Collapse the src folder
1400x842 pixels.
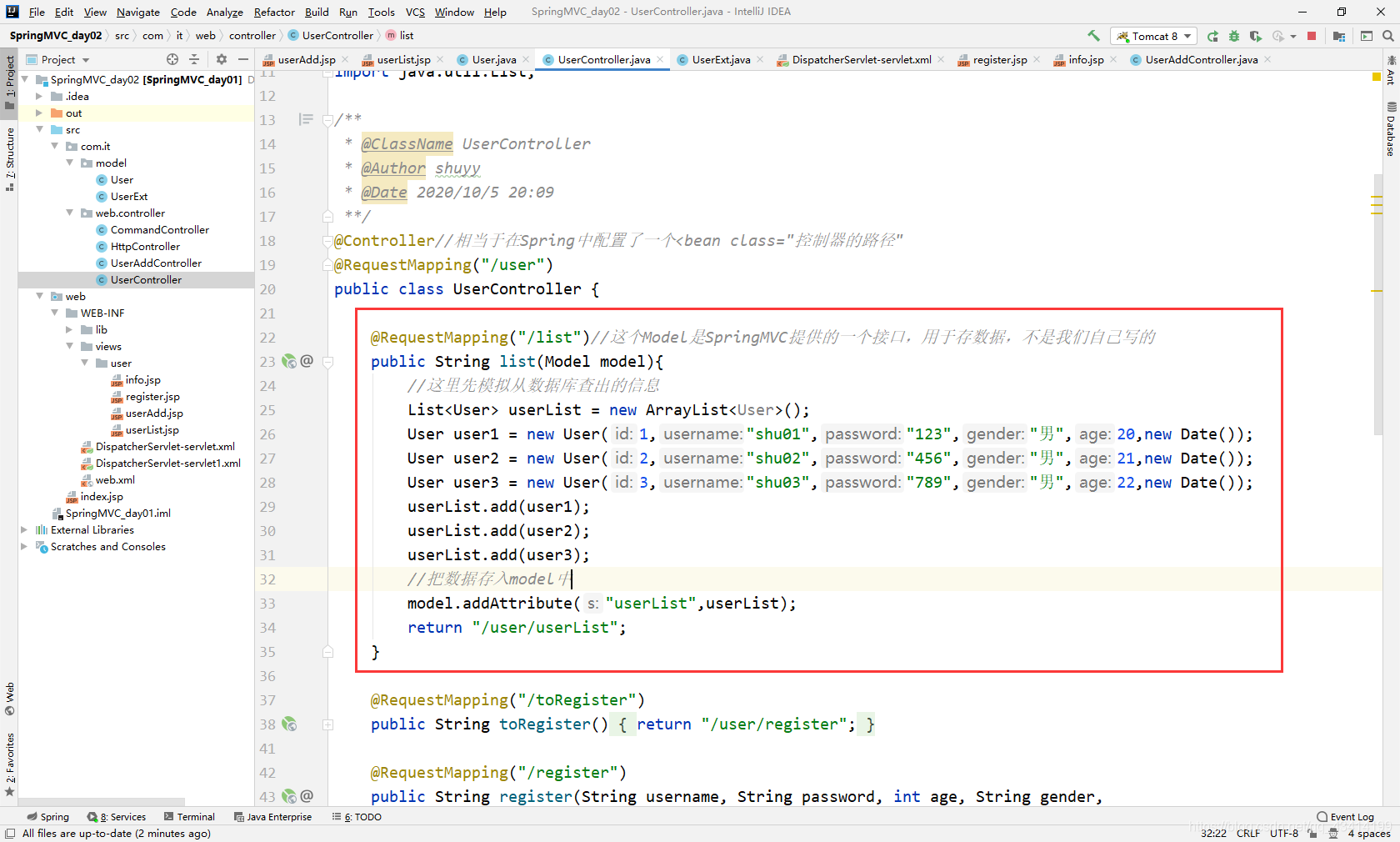point(38,129)
